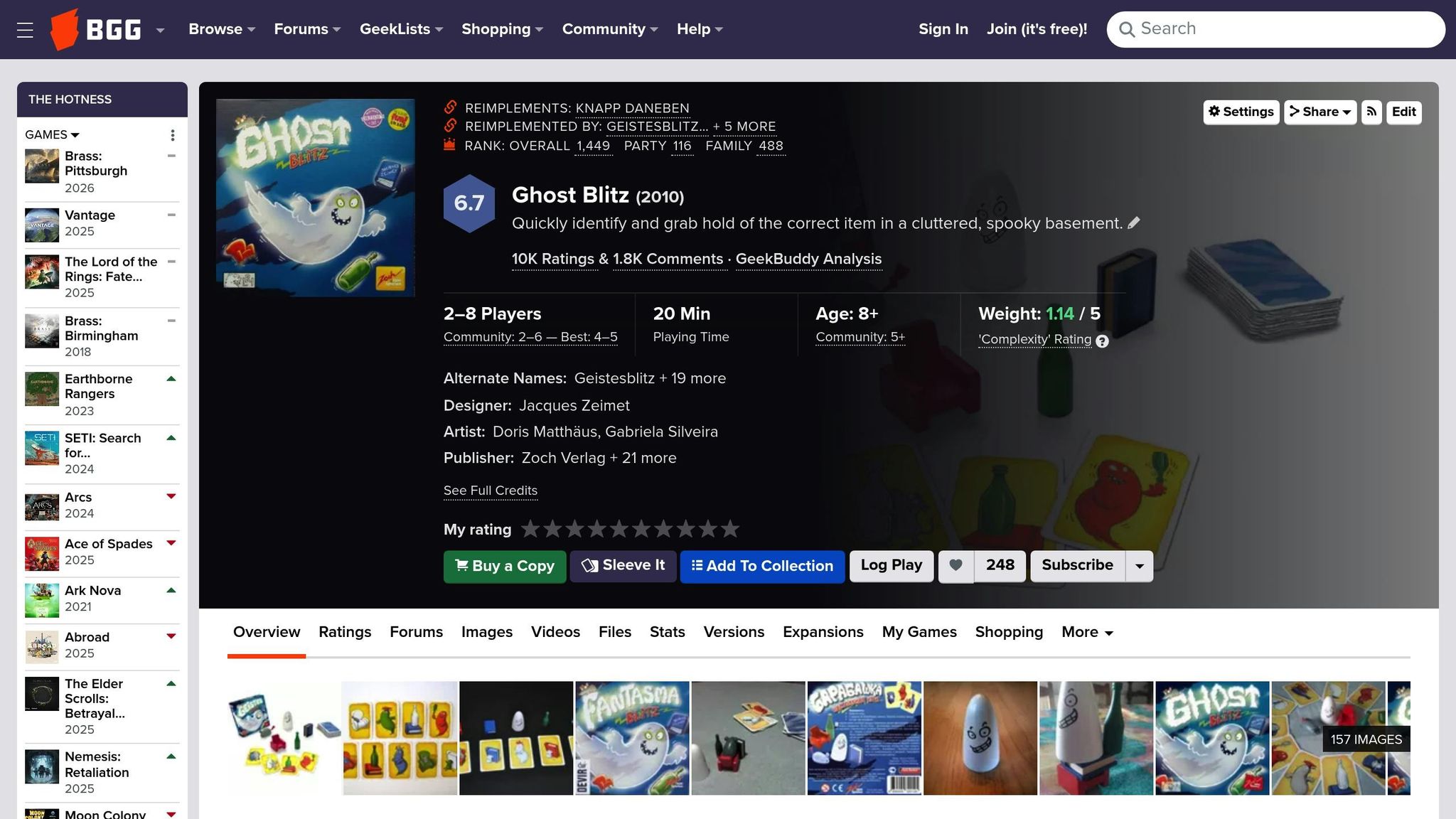Open the Share dropdown
The image size is (1456, 819).
pos(1320,112)
